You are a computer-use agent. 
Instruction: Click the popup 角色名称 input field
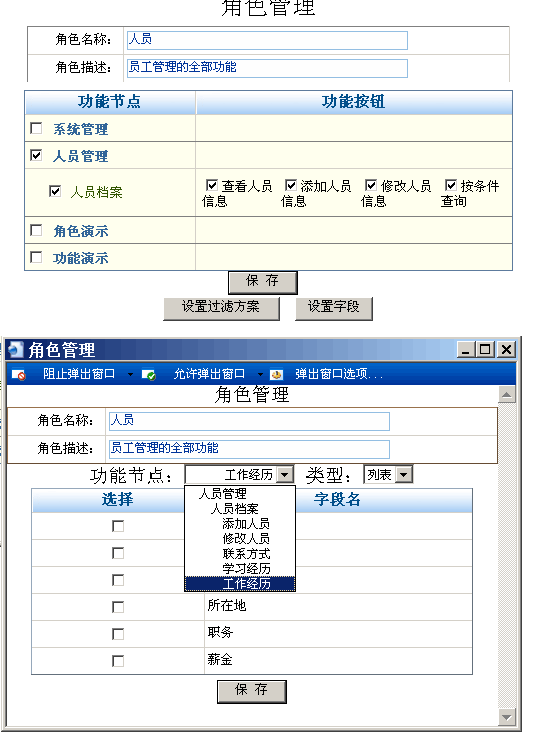point(249,422)
